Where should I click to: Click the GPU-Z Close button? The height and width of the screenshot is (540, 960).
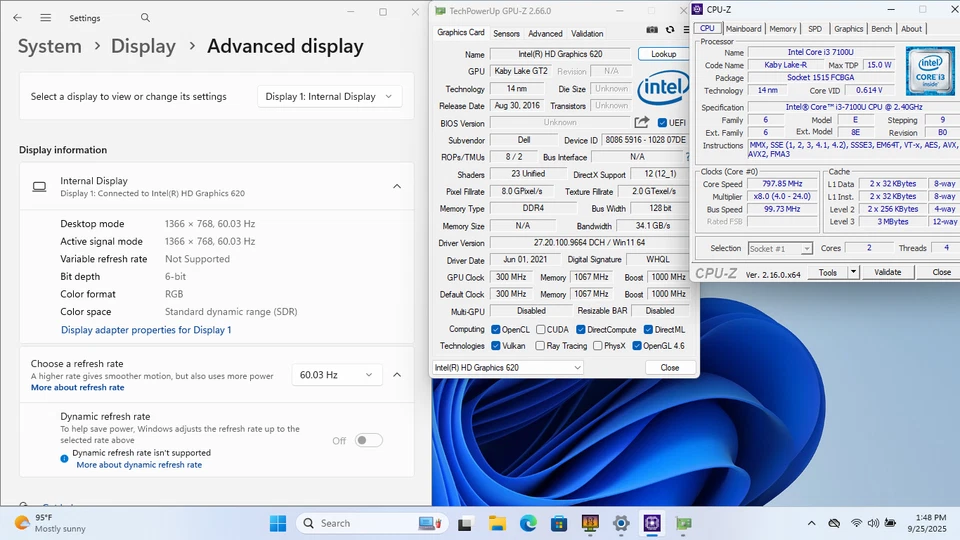click(670, 367)
